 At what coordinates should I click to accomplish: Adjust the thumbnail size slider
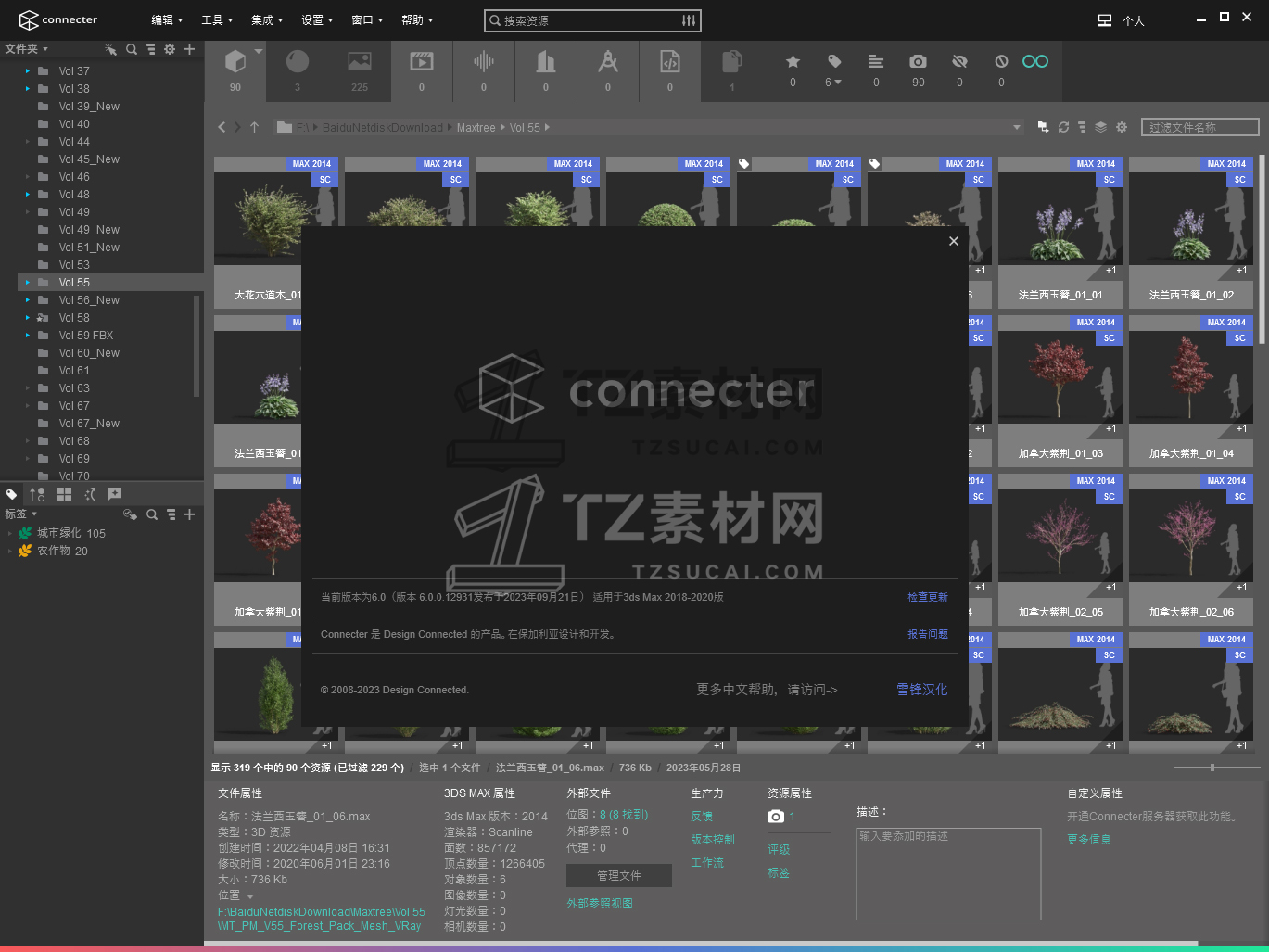point(1212,768)
